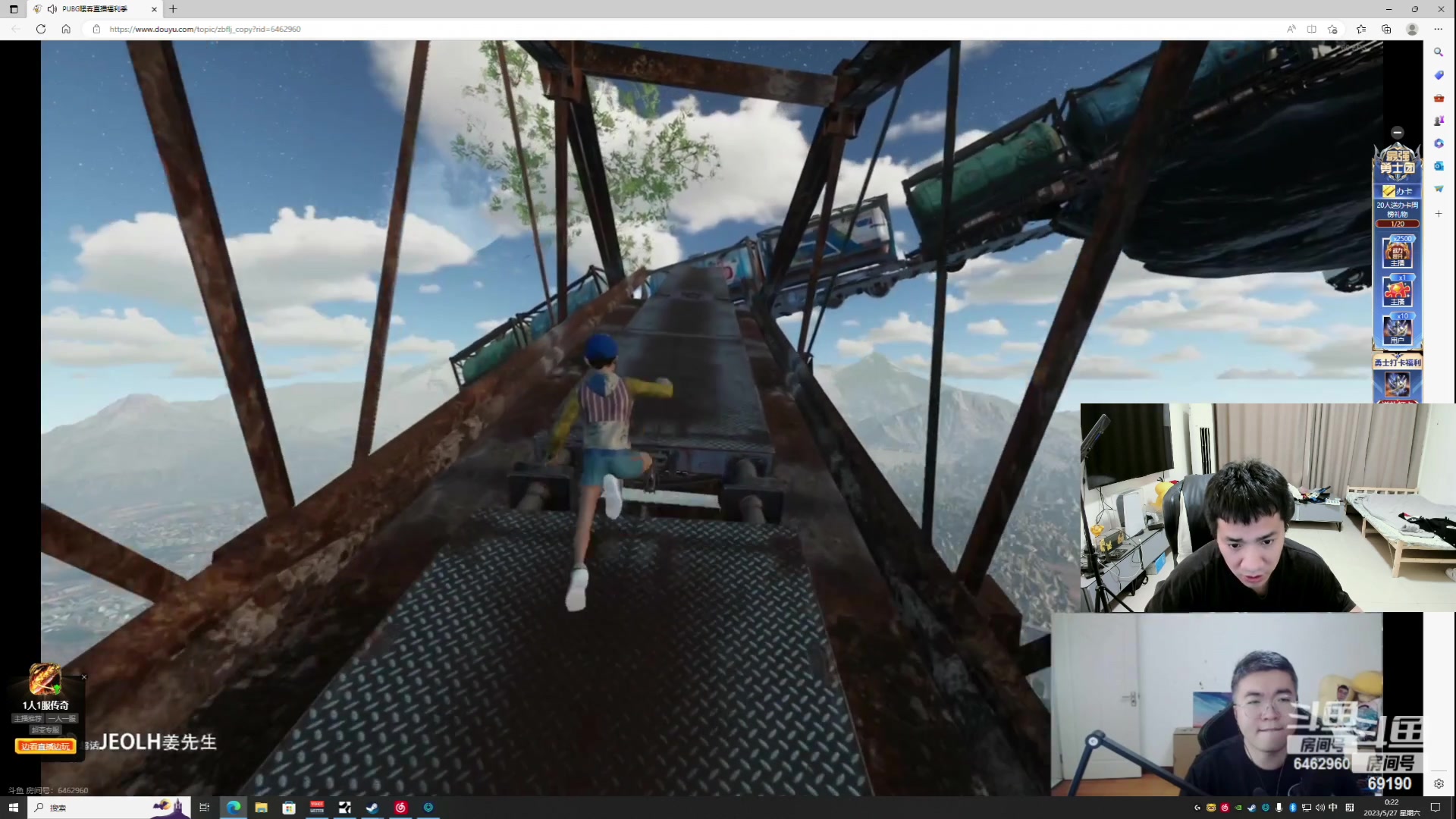This screenshot has height=819, width=1456.
Task: Add this page to favorites
Action: [x=1332, y=29]
